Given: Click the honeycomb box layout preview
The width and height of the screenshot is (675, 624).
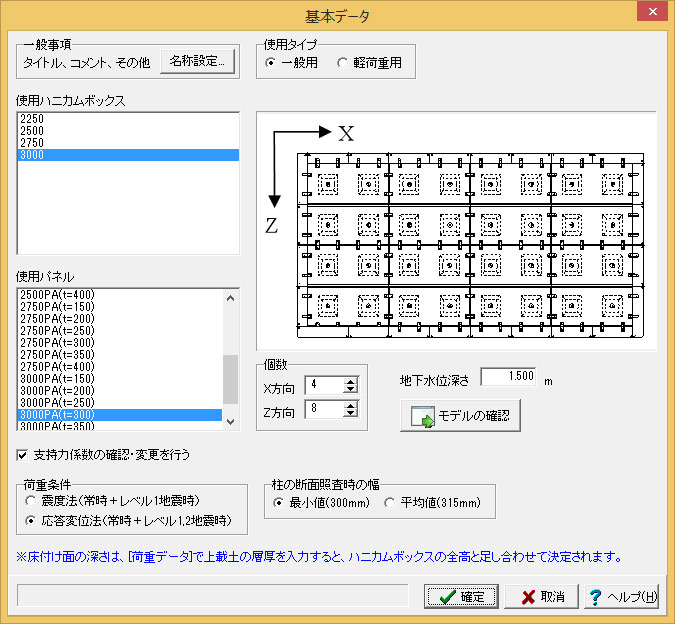Looking at the screenshot, I should tap(456, 231).
